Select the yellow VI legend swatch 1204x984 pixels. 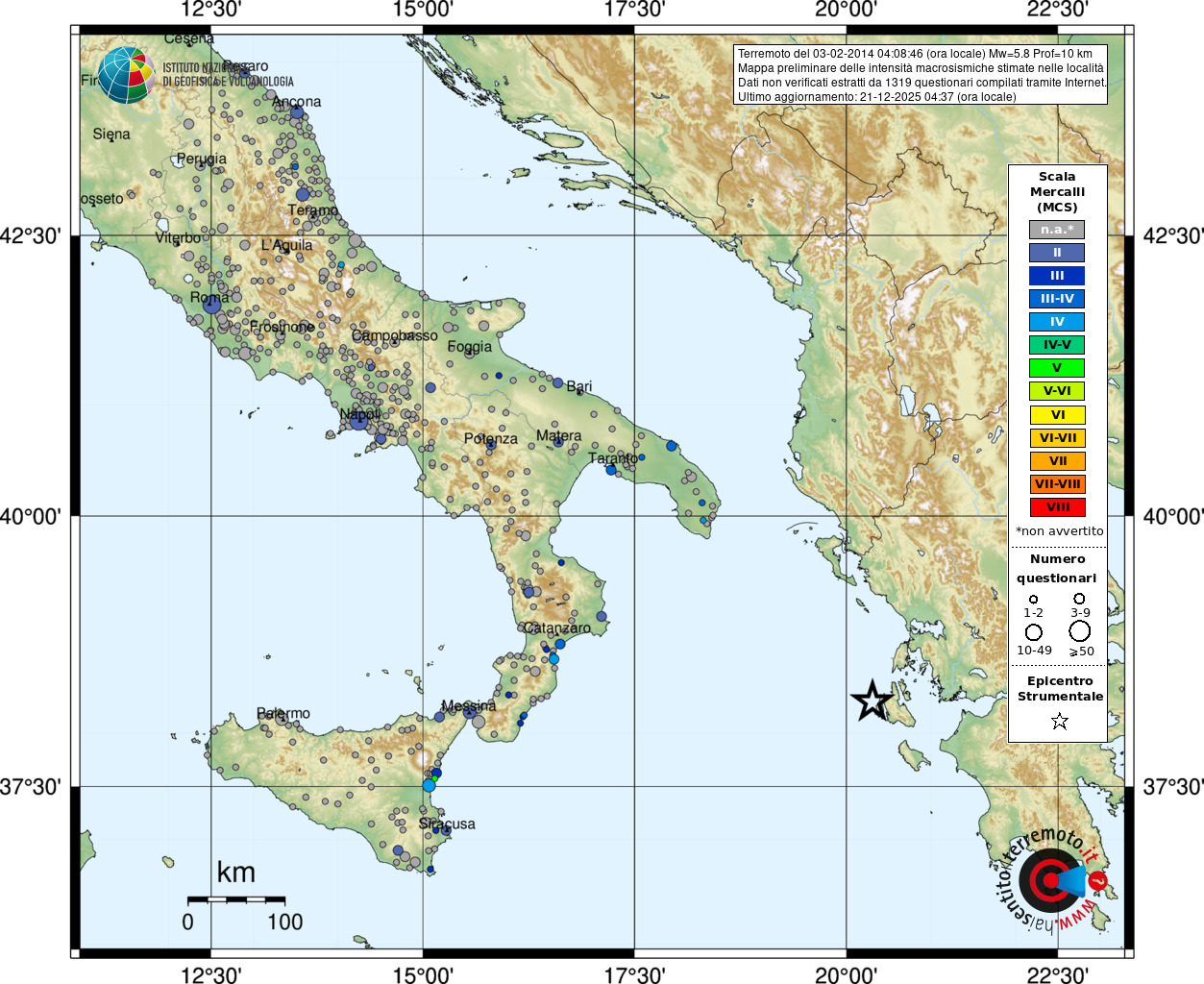tap(1057, 415)
